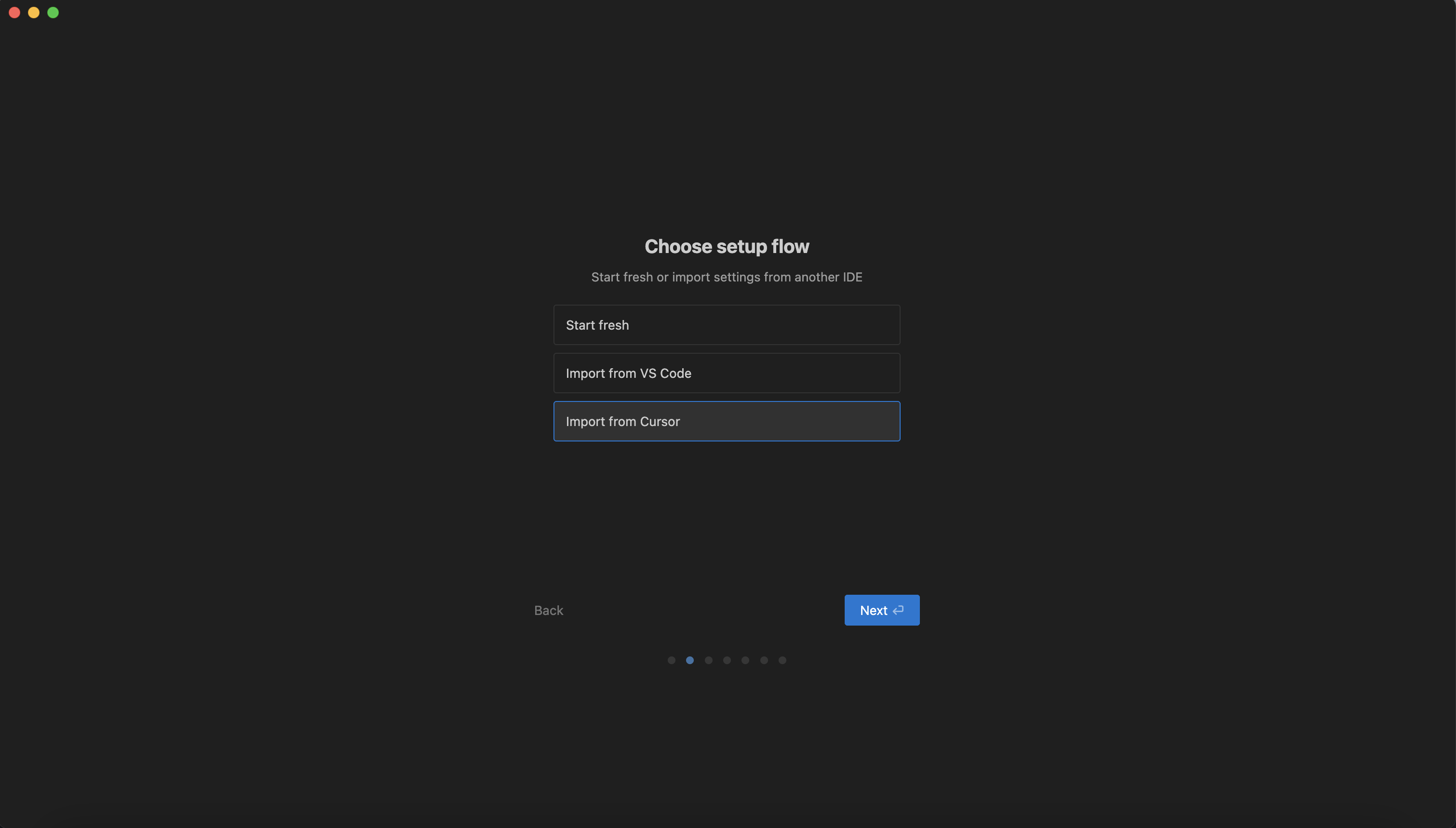Click the highlighted second pagination dot

tap(690, 660)
